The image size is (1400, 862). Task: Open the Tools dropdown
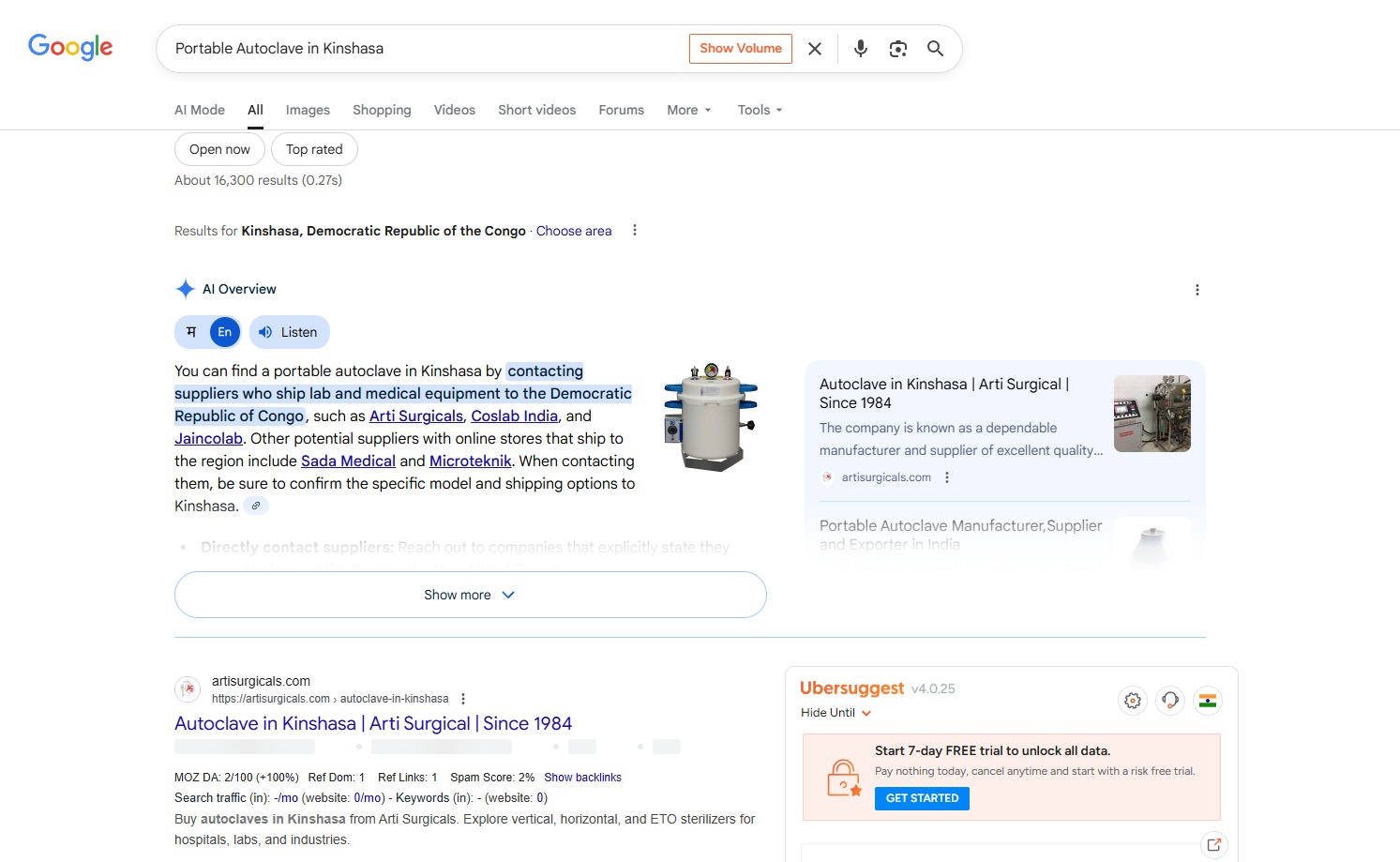click(x=760, y=110)
